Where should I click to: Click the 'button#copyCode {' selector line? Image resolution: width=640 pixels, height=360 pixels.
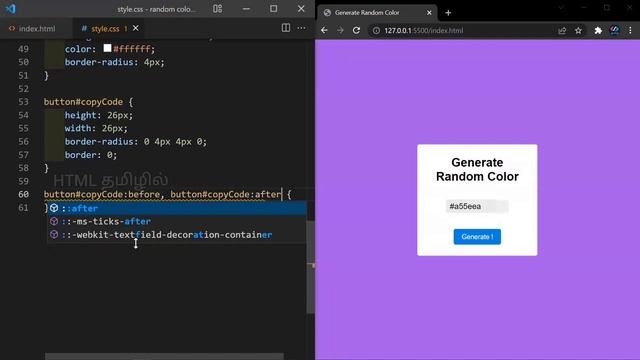pyautogui.click(x=88, y=102)
